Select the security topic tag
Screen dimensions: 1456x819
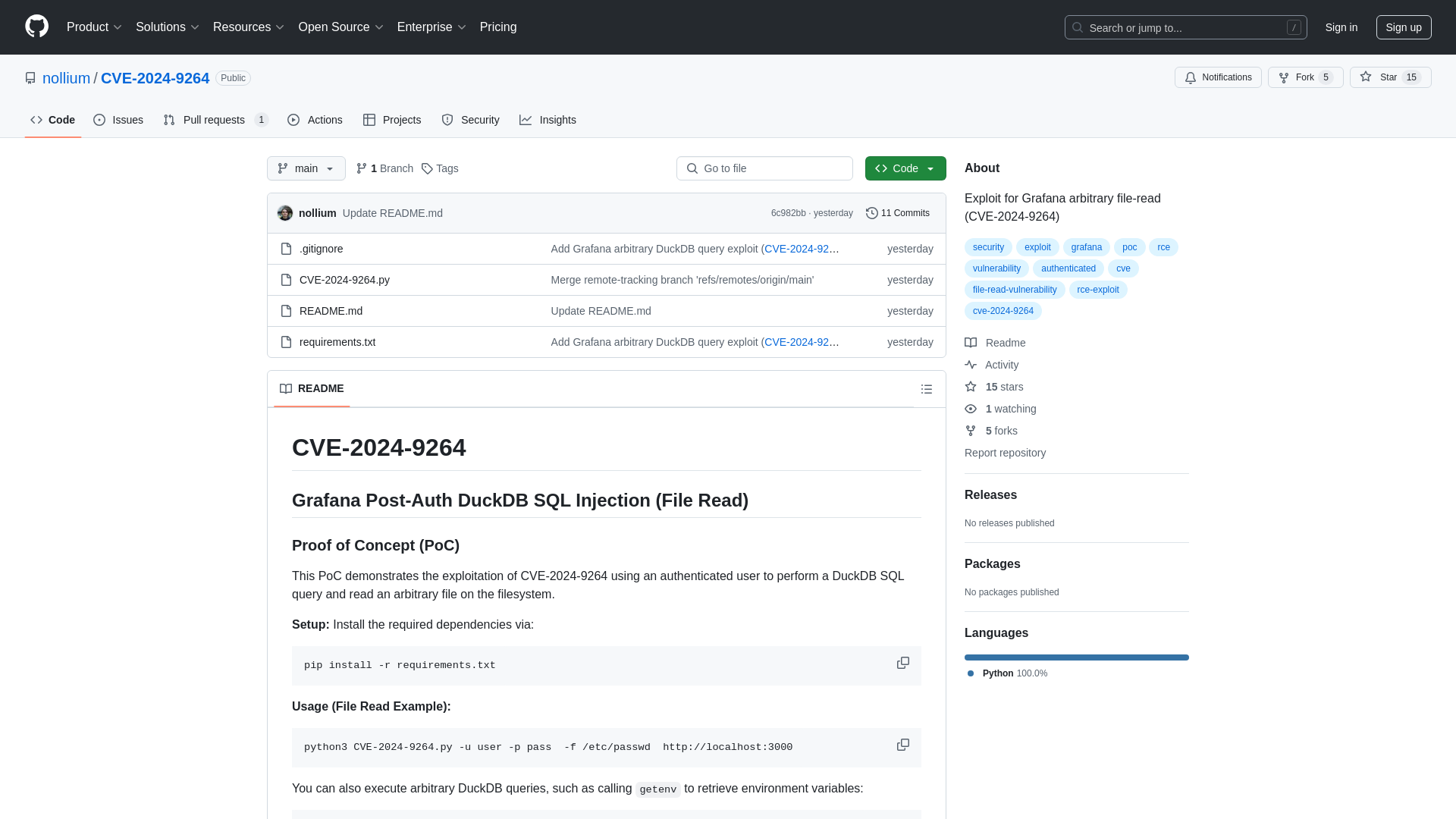988,247
